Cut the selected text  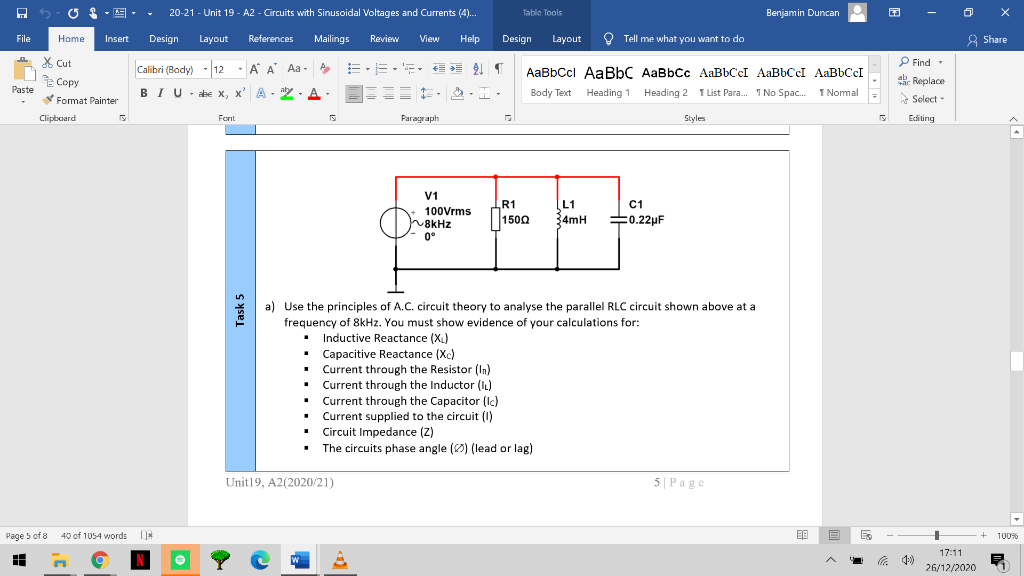point(57,63)
